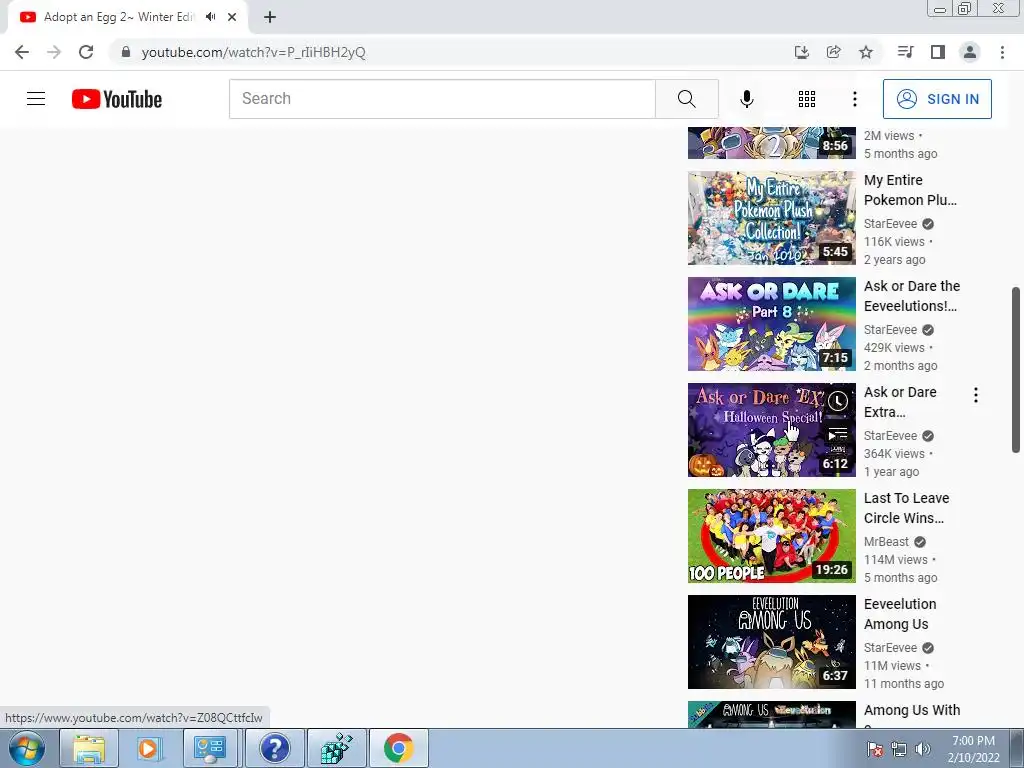Open the Chrome profile avatar

[x=970, y=52]
